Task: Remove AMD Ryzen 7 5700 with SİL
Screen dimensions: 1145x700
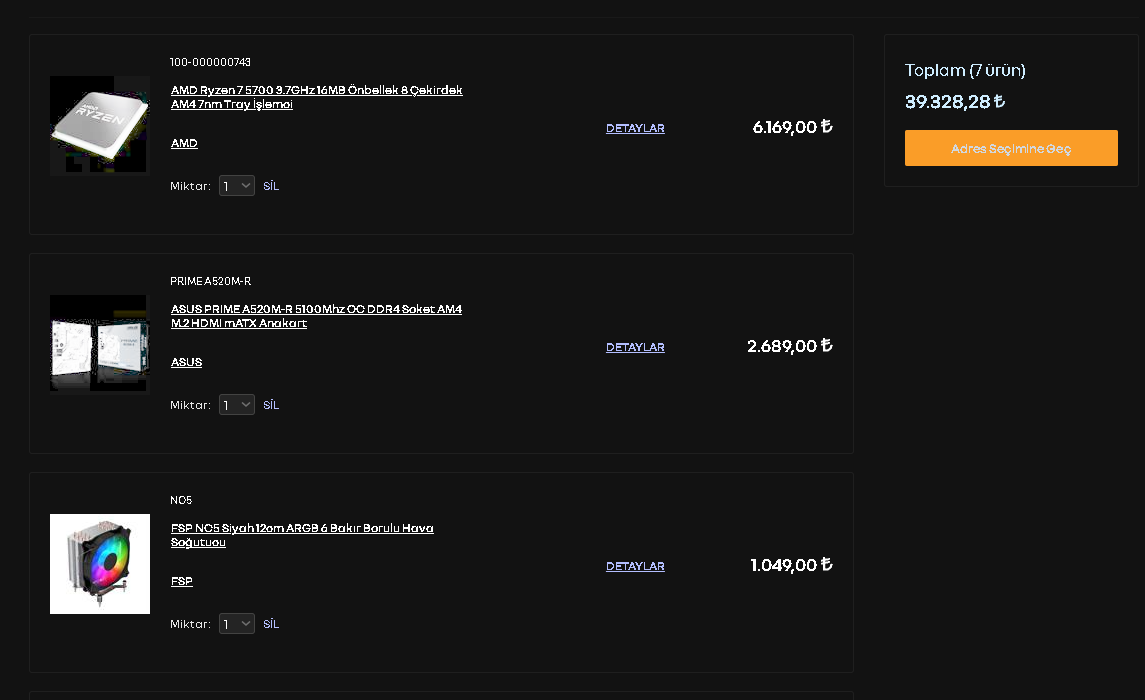Action: coord(271,186)
